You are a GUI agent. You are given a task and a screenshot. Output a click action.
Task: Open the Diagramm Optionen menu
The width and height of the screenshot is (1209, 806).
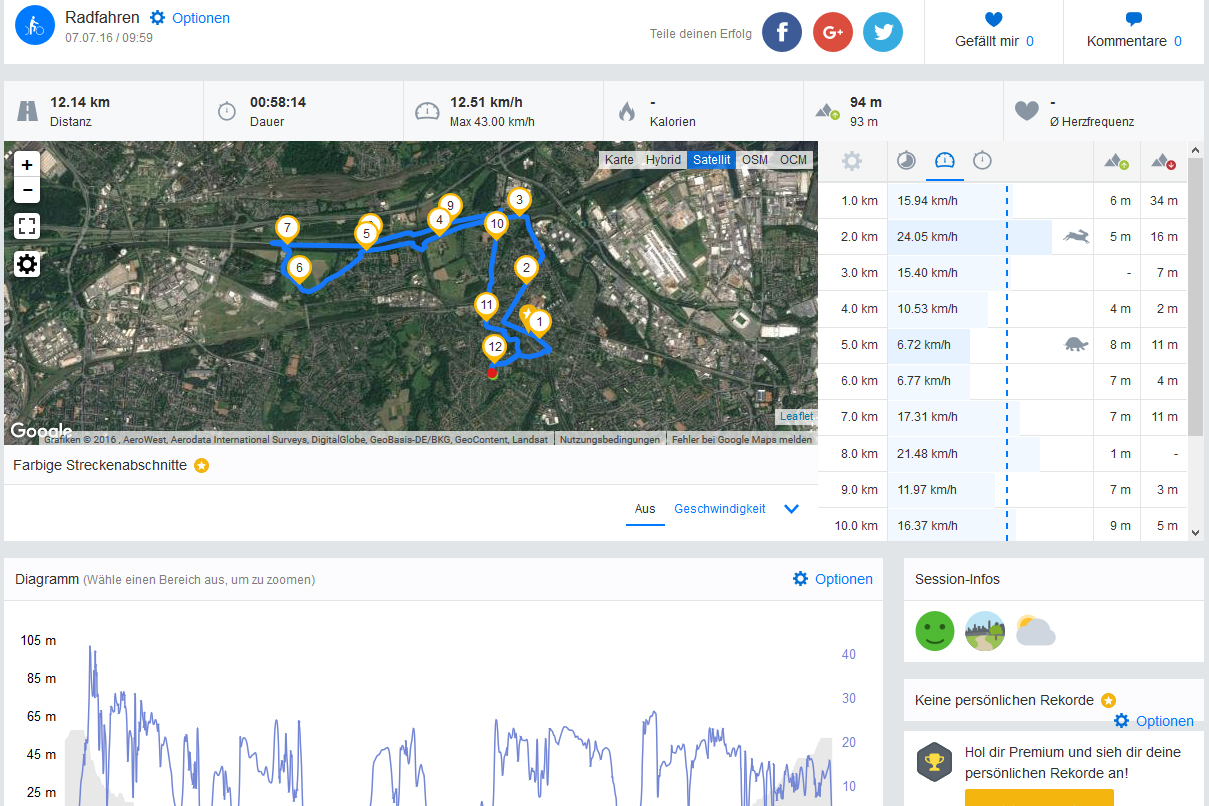(832, 579)
